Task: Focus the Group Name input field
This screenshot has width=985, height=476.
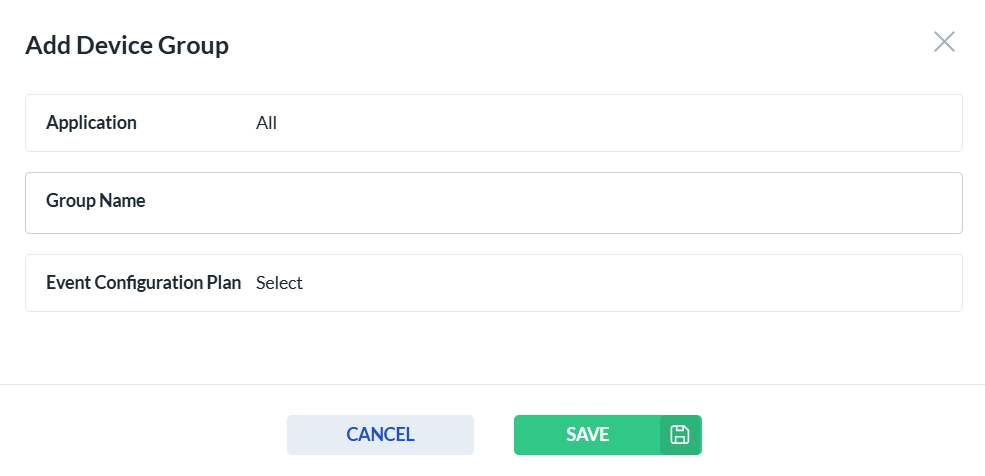Action: coord(550,202)
